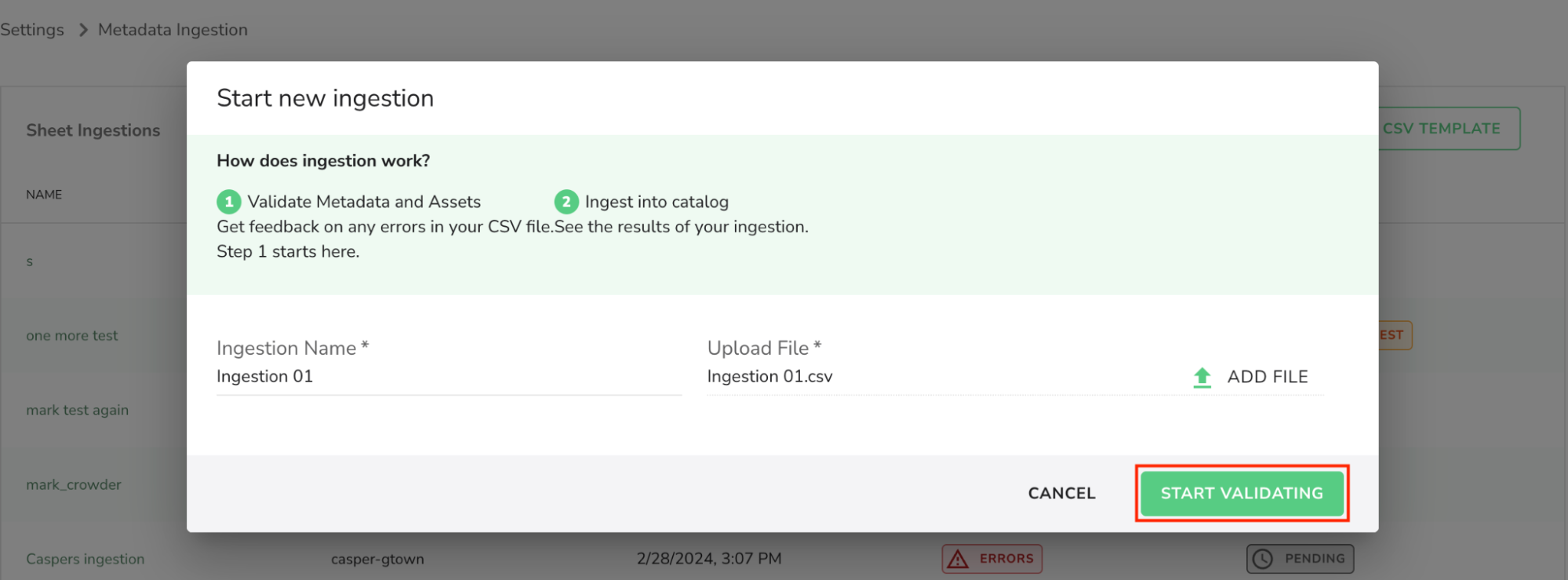The width and height of the screenshot is (1568, 580).
Task: Click the ERRORS status badge
Action: coord(991,559)
